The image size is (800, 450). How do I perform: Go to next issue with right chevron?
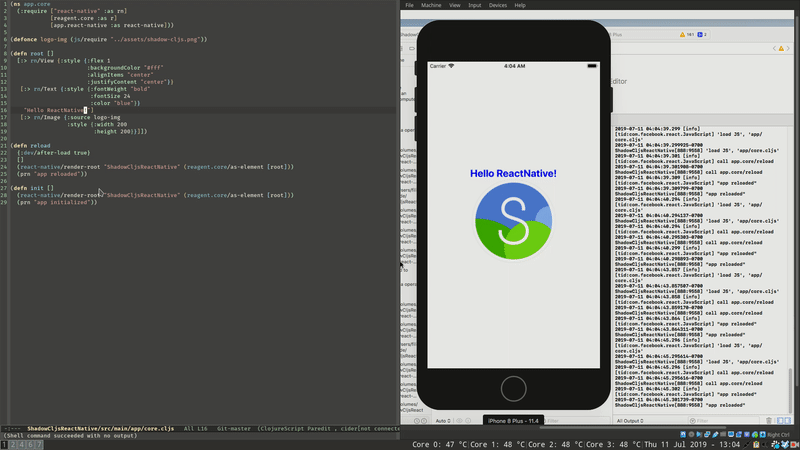pos(788,48)
